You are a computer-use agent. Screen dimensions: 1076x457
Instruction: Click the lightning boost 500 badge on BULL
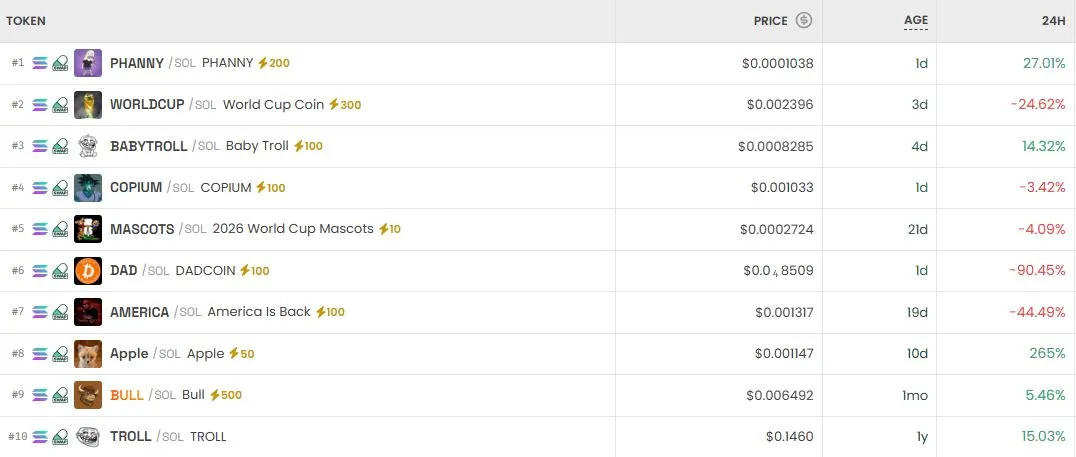coord(226,395)
